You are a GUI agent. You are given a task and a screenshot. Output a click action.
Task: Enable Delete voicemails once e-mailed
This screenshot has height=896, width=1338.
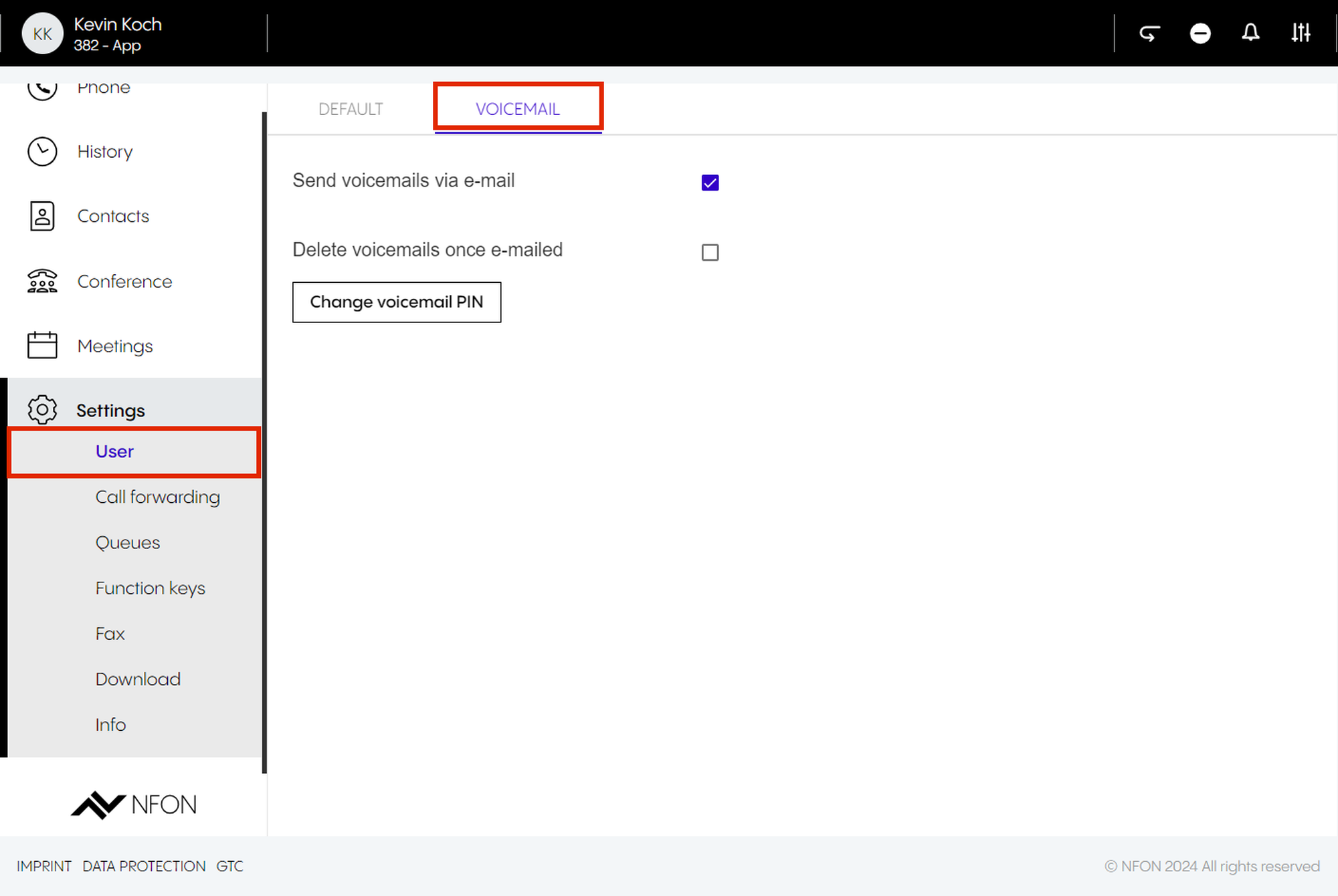coord(710,252)
